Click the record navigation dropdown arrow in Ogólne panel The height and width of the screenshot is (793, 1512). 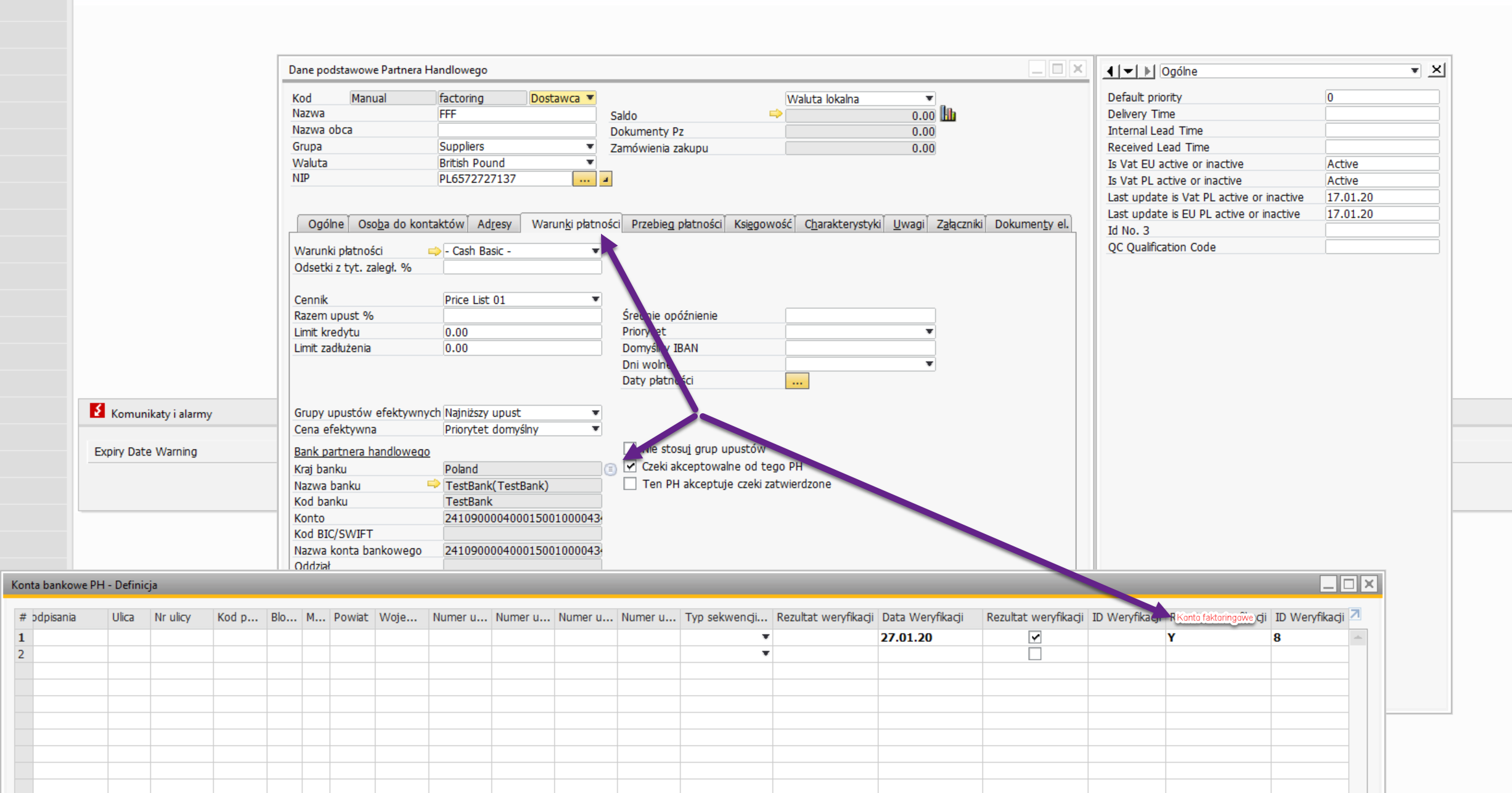pyautogui.click(x=1129, y=71)
